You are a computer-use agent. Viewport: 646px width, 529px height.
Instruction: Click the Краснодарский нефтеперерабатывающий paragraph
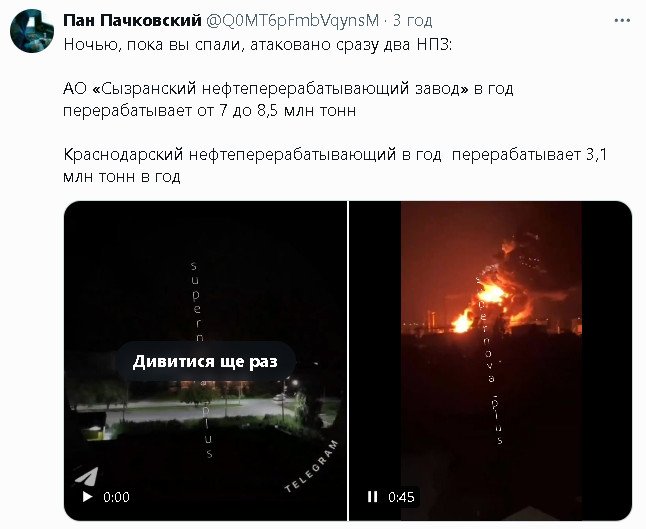tap(335, 165)
